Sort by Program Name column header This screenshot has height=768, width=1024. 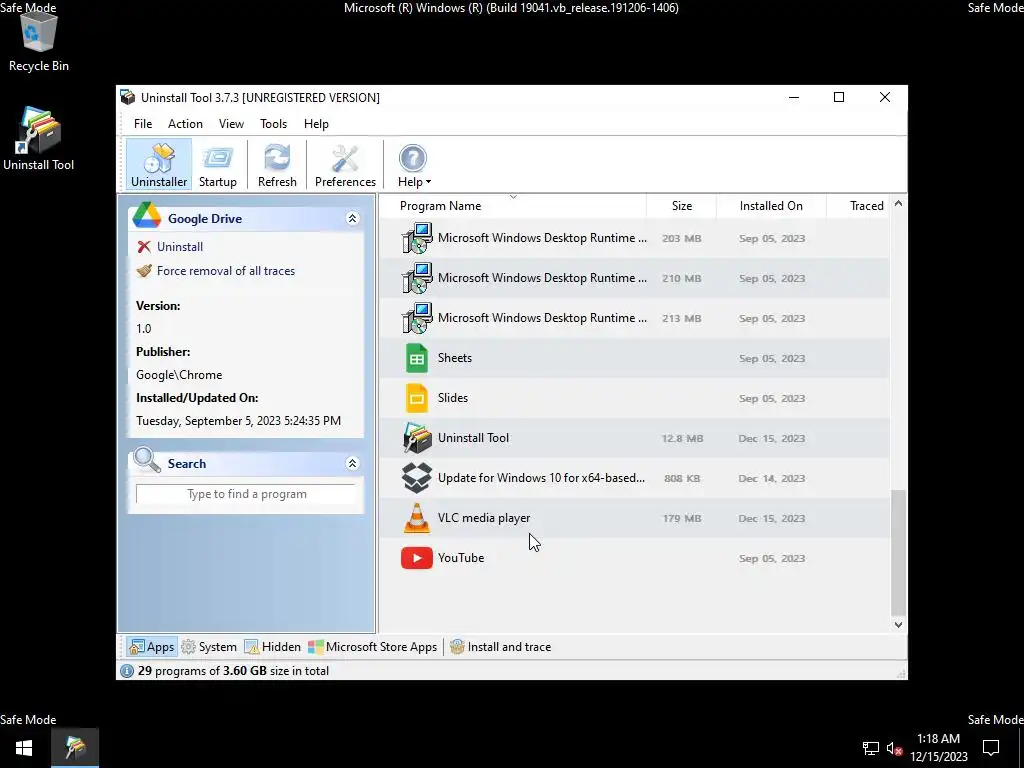click(513, 206)
